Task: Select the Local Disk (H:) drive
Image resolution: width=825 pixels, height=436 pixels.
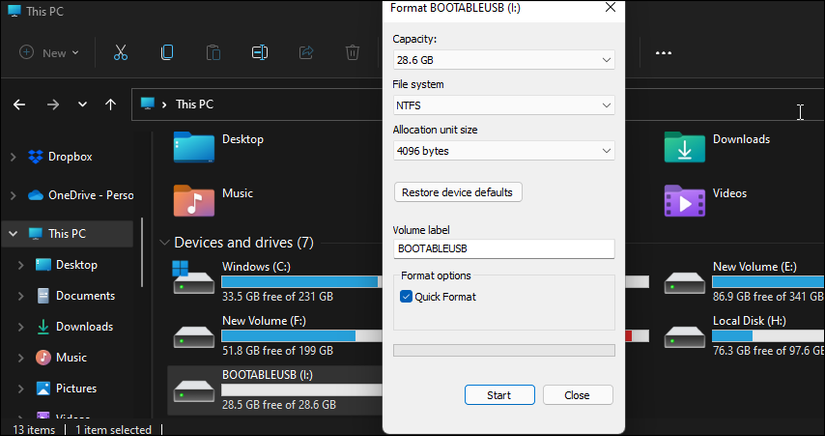Action: [x=743, y=336]
